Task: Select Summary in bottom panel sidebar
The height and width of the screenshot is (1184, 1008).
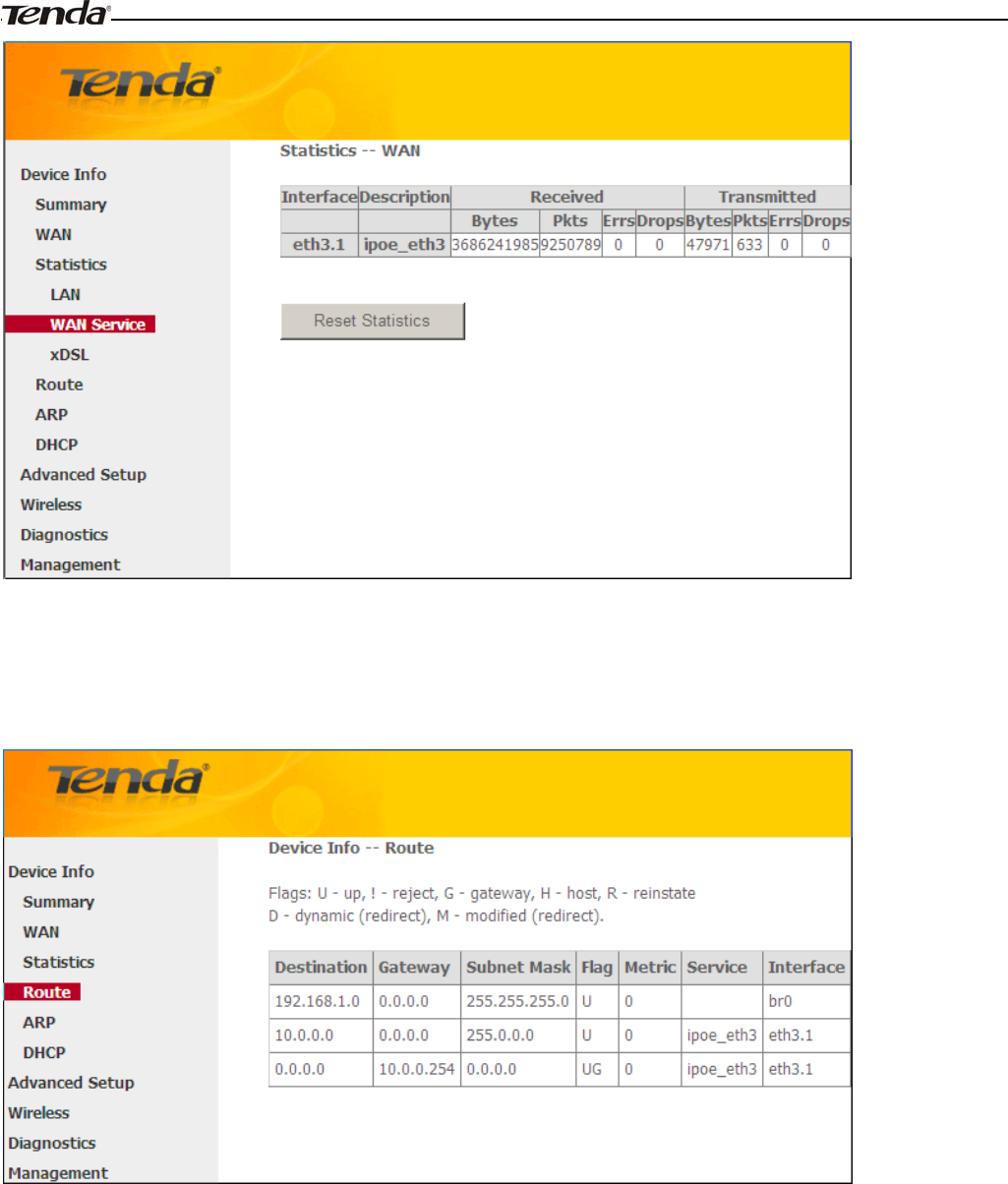Action: tap(58, 902)
